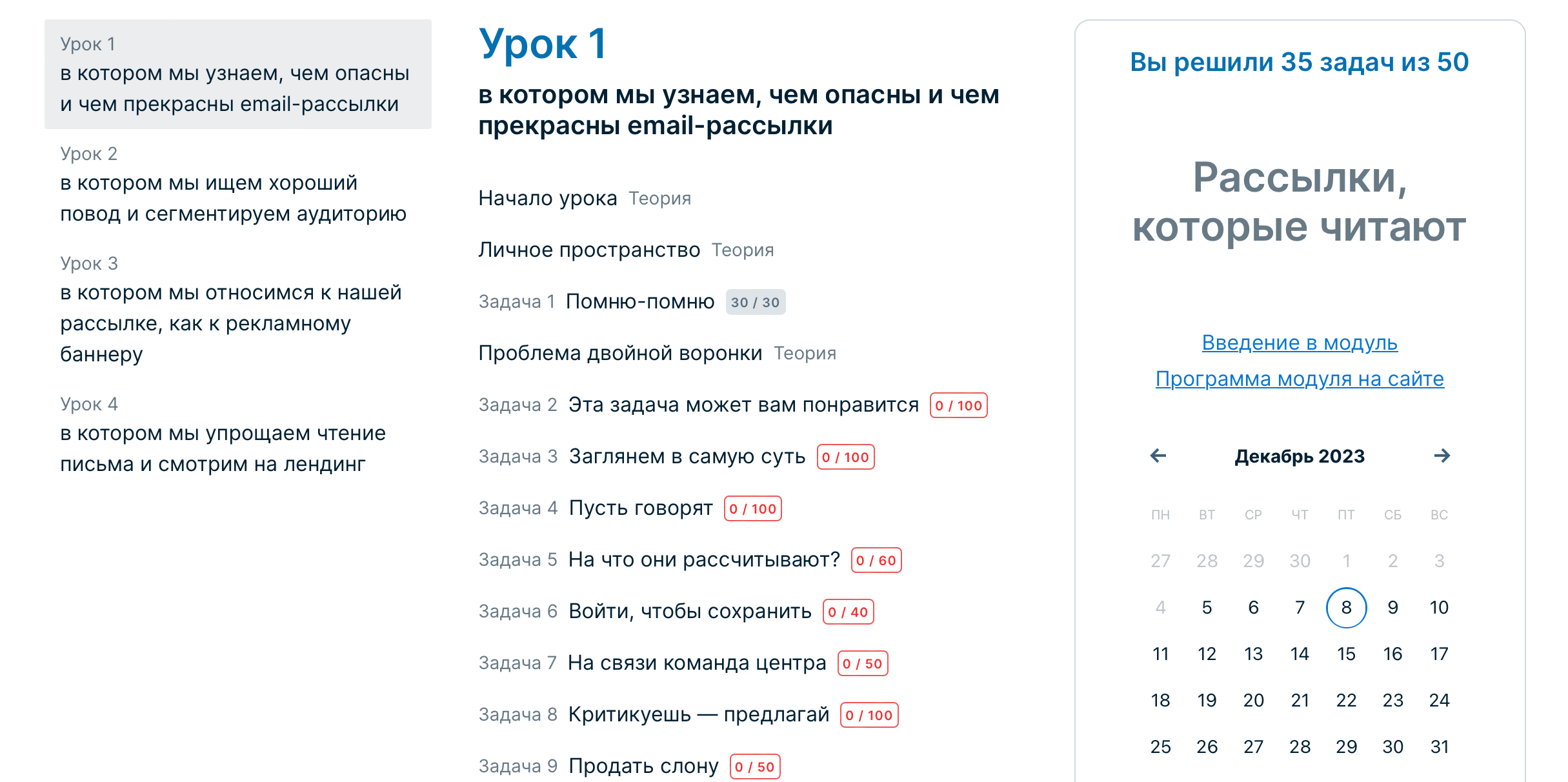The height and width of the screenshot is (782, 1568).
Task: Open task Пусть говорят
Action: point(640,508)
